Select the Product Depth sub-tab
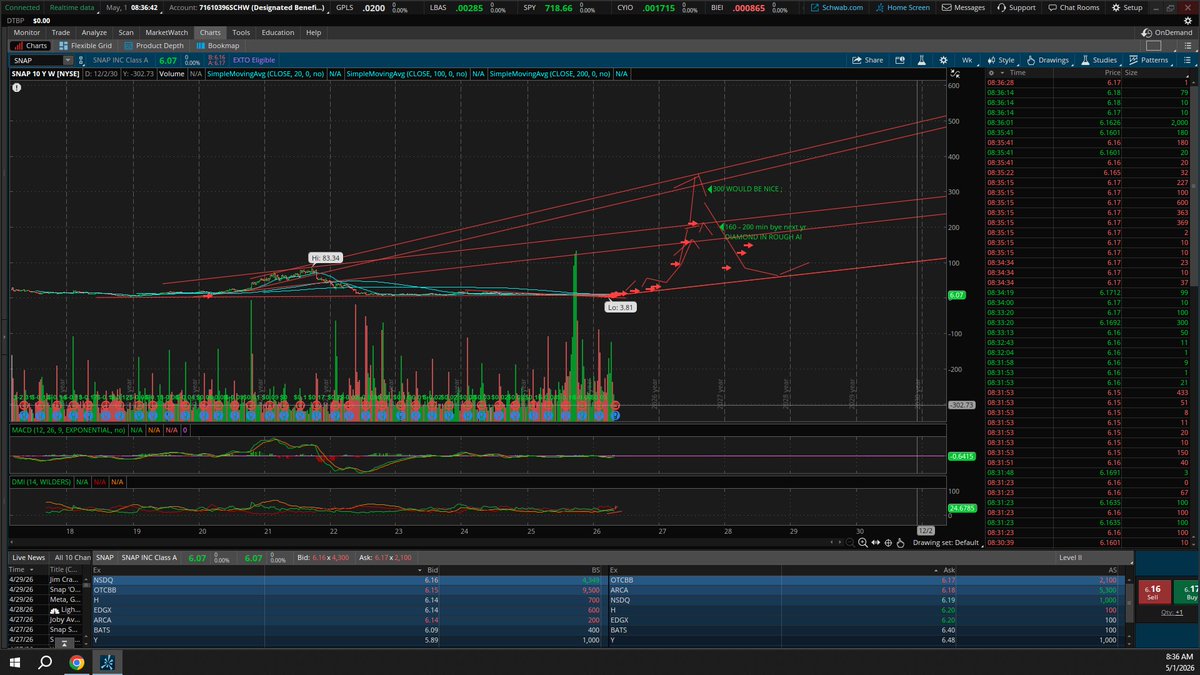Viewport: 1200px width, 675px height. [x=154, y=46]
